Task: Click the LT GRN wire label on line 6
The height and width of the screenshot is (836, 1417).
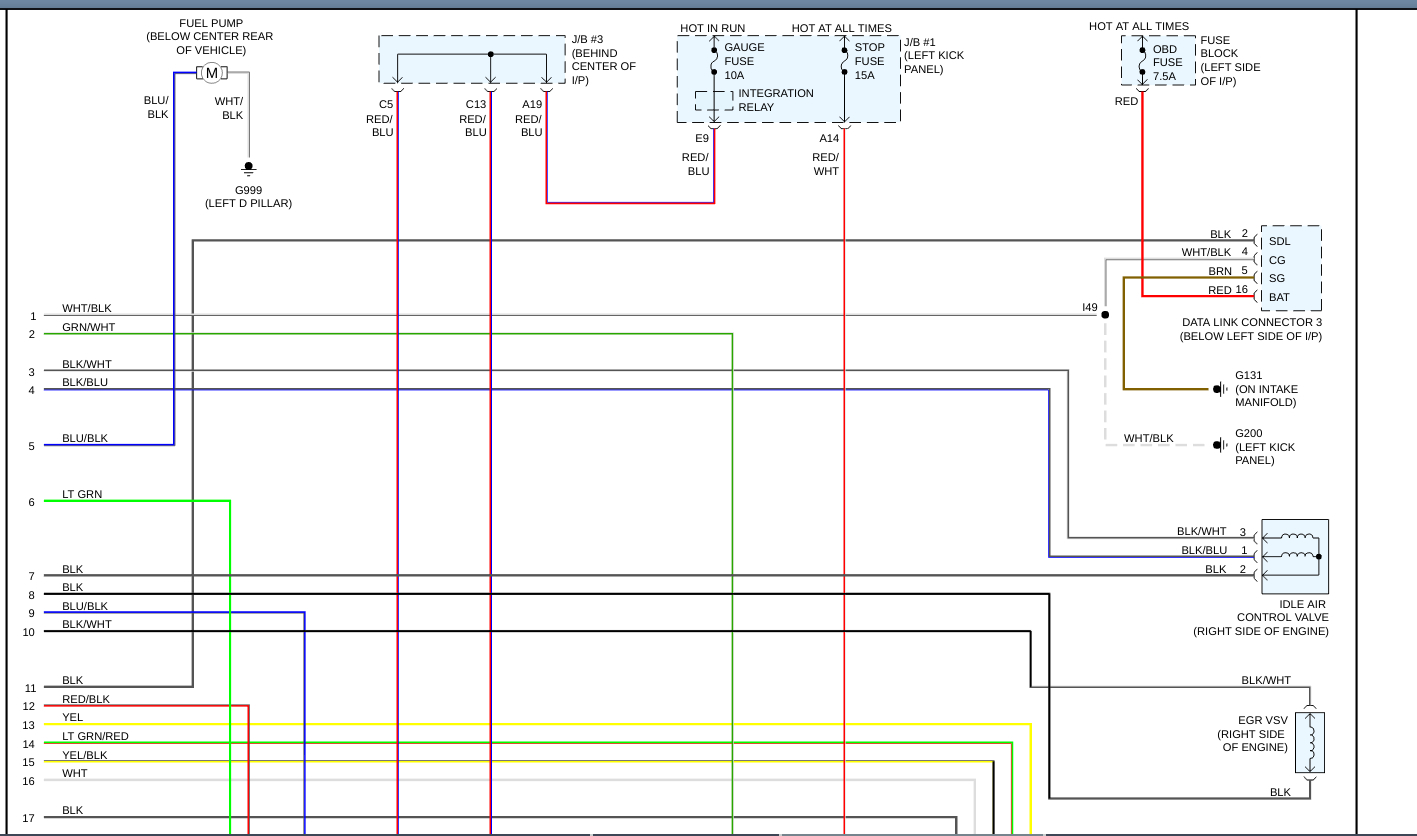Action: [82, 495]
